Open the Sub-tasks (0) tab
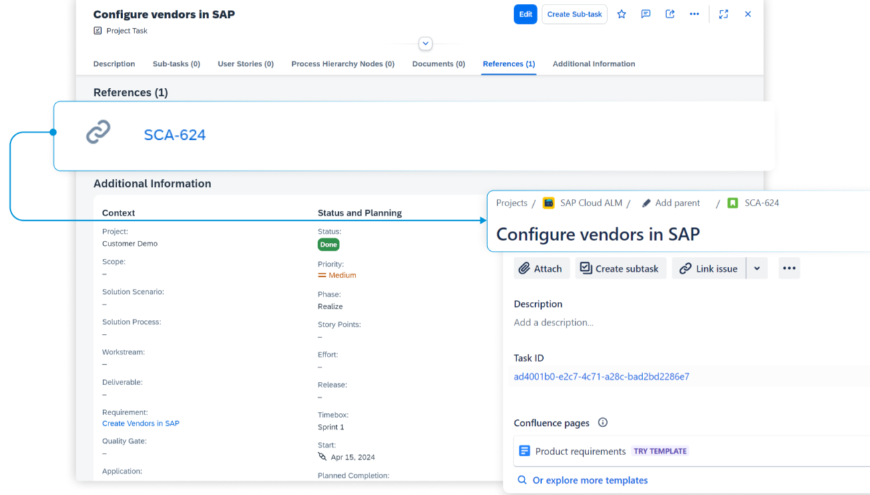This screenshot has width=870, height=495. pyautogui.click(x=176, y=64)
